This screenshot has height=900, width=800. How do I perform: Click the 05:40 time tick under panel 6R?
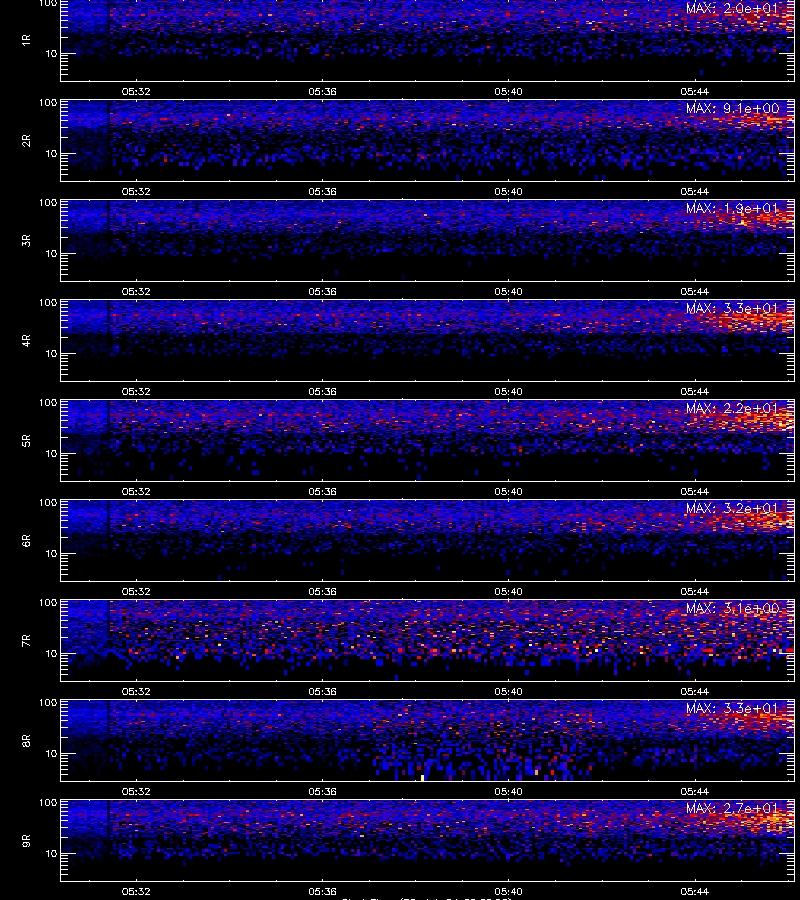(508, 591)
